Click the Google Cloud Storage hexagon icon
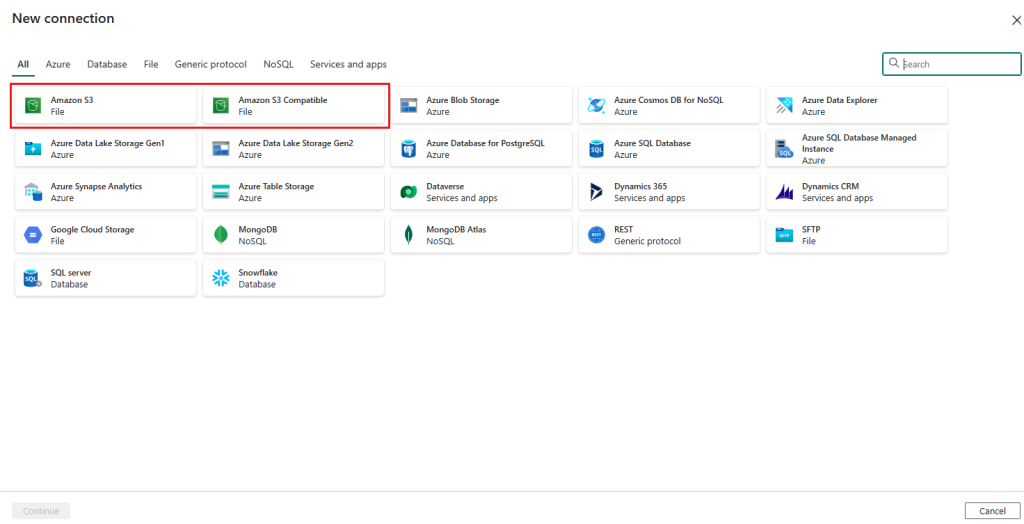This screenshot has height=524, width=1024. pyautogui.click(x=33, y=235)
